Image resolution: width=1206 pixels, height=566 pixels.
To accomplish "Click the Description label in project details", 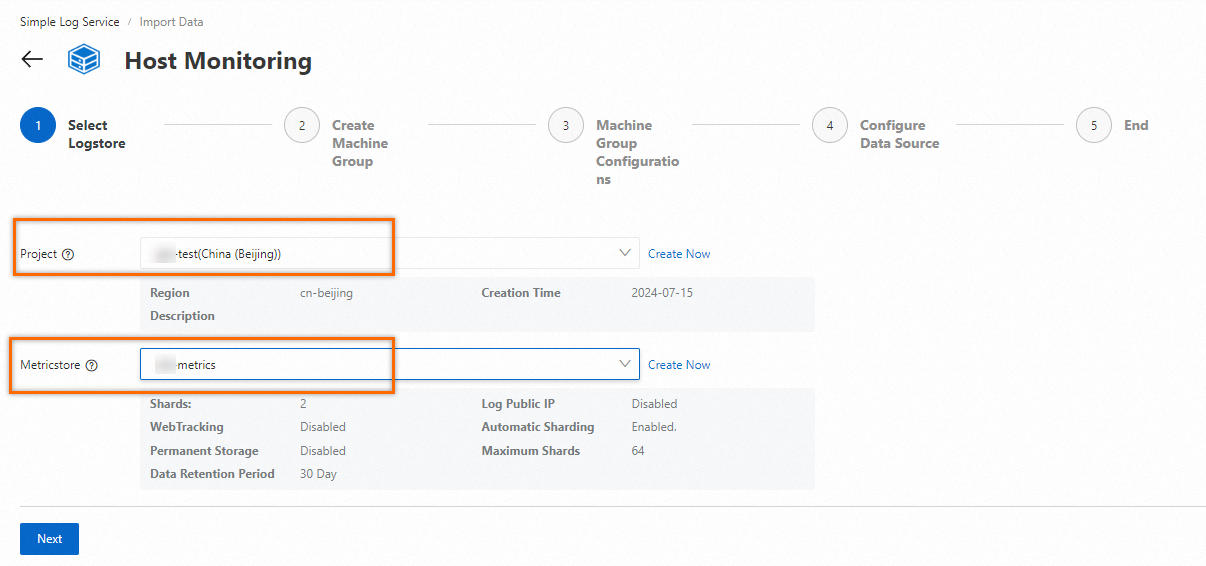I will (x=182, y=316).
